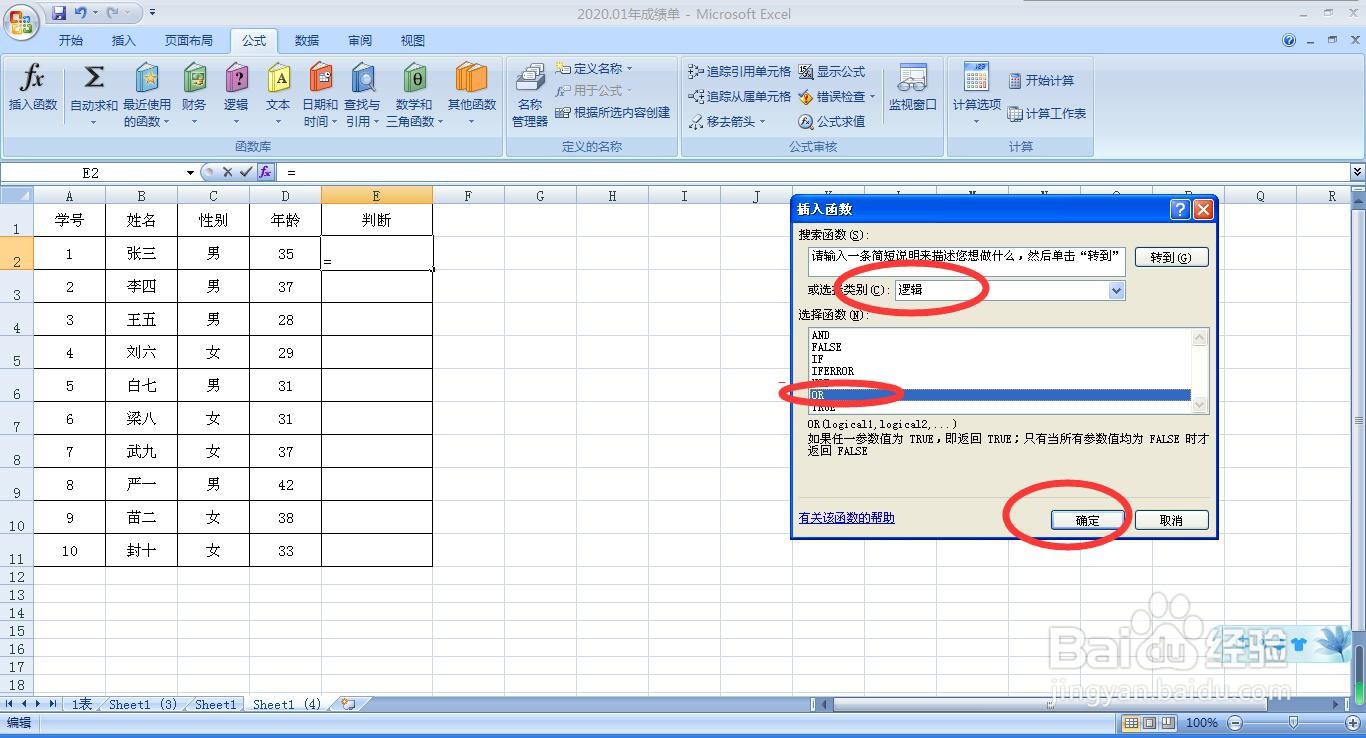Open Calculation Options (计算选项)
This screenshot has height=738, width=1366.
coord(976,95)
